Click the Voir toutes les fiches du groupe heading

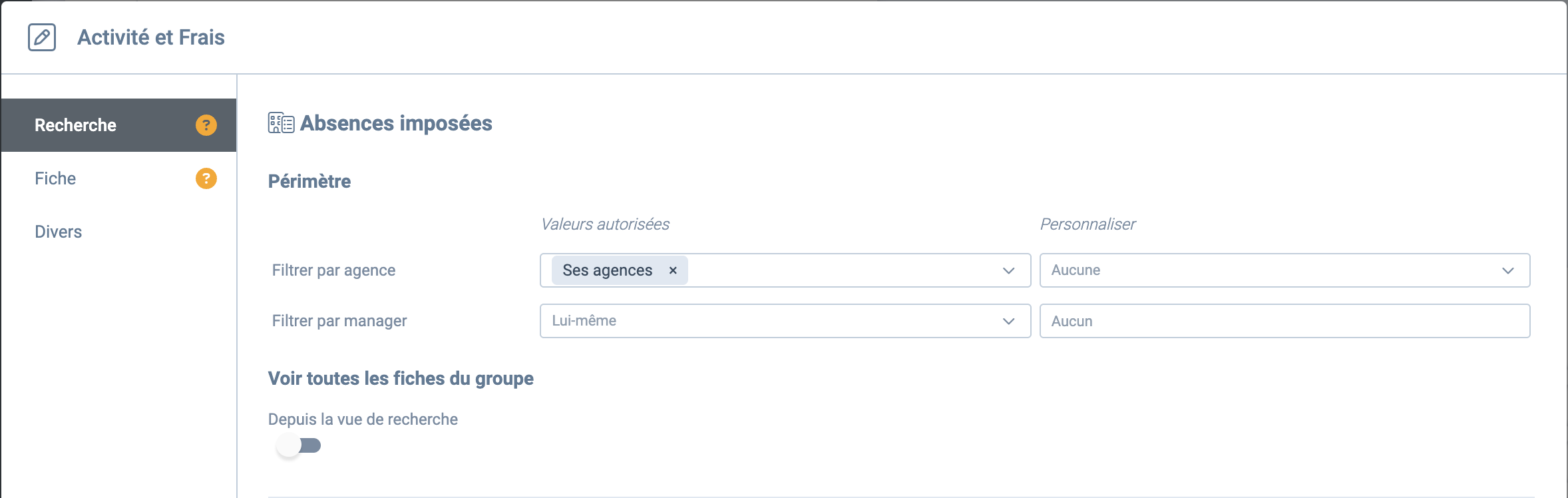pos(401,378)
